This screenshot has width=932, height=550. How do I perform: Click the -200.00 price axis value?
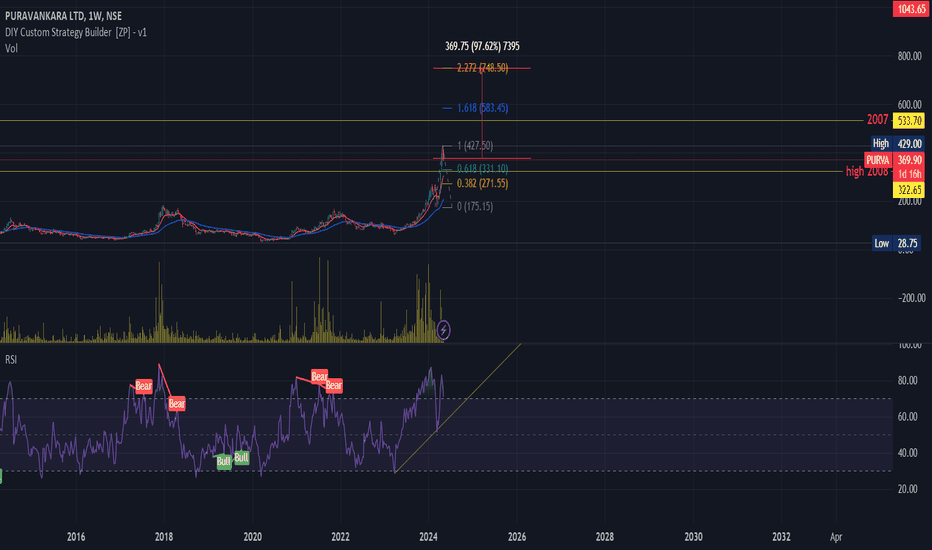[x=911, y=298]
